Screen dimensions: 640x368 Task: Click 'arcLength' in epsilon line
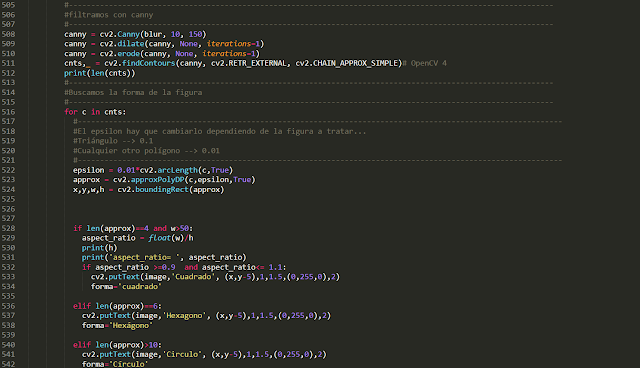[178, 170]
